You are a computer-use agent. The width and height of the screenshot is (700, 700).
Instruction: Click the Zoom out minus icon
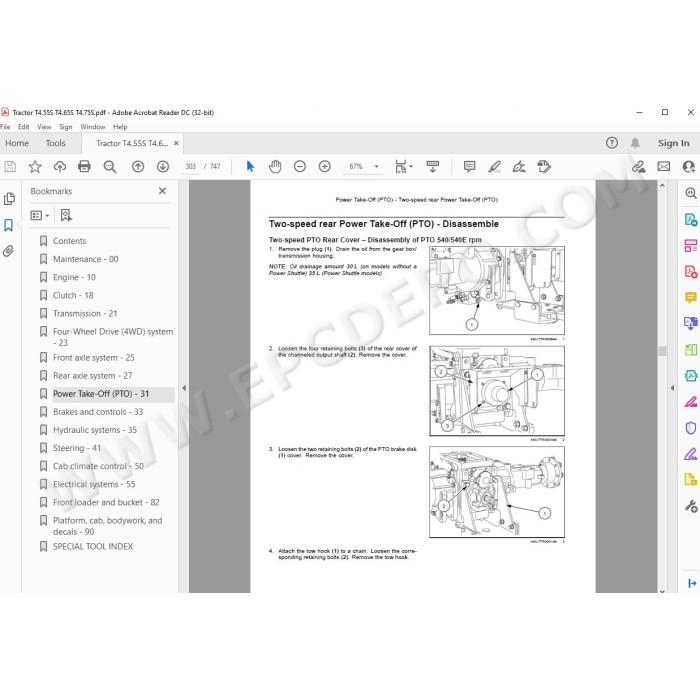point(300,167)
